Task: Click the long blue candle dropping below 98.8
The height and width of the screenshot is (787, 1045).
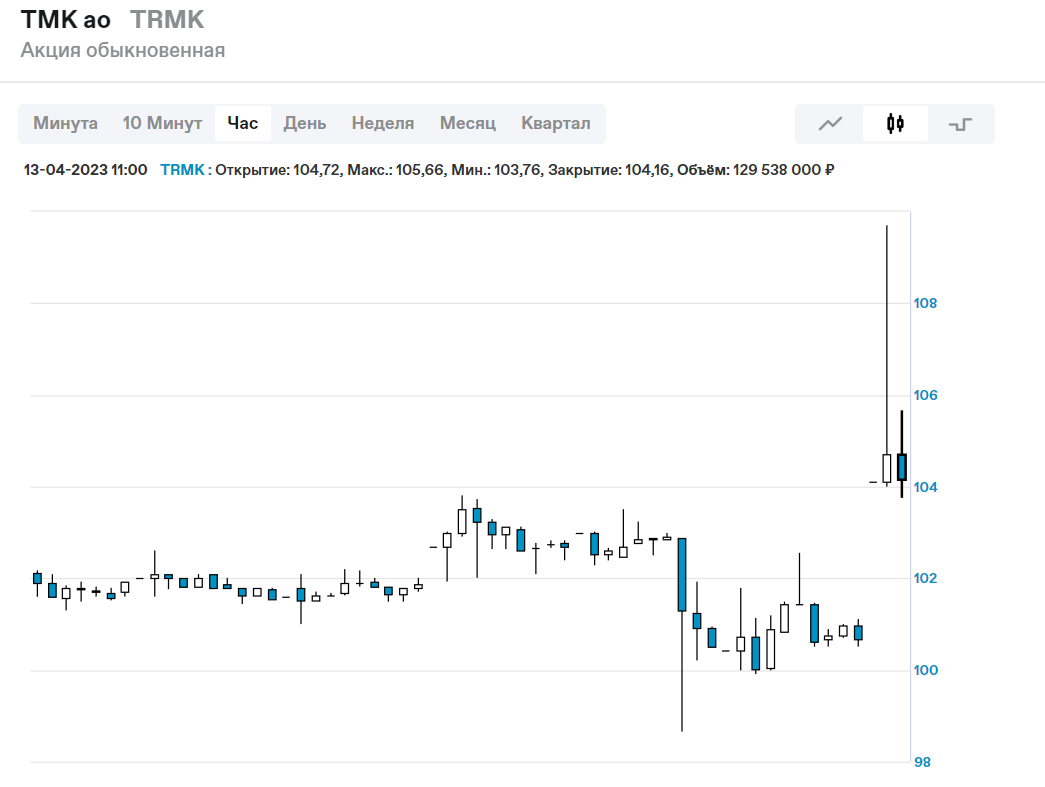Action: click(682, 574)
